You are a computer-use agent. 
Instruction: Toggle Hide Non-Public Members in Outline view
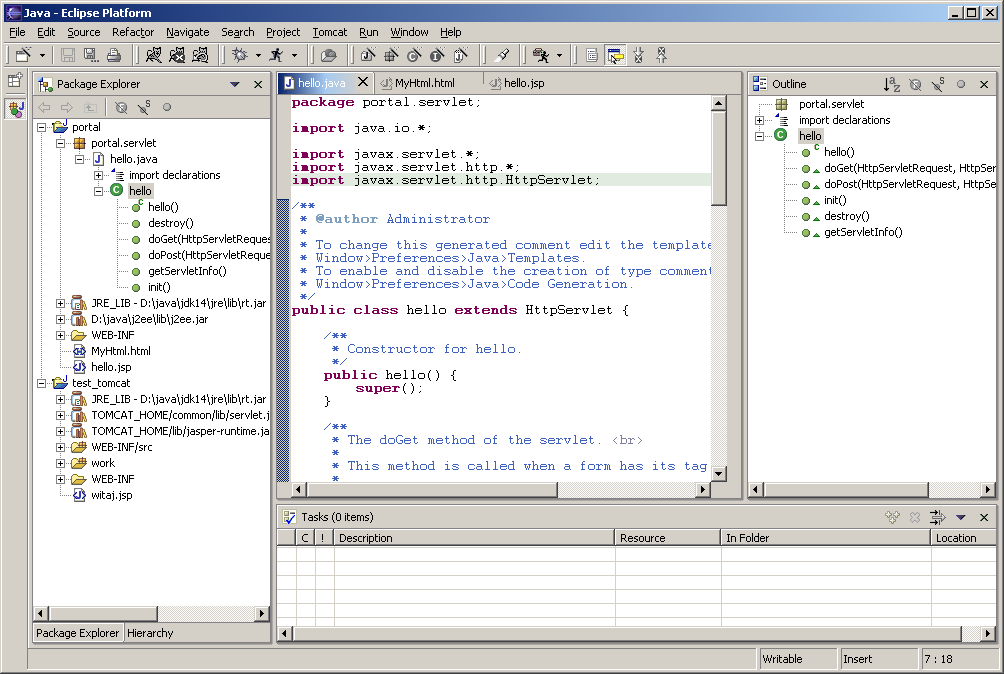(x=961, y=84)
